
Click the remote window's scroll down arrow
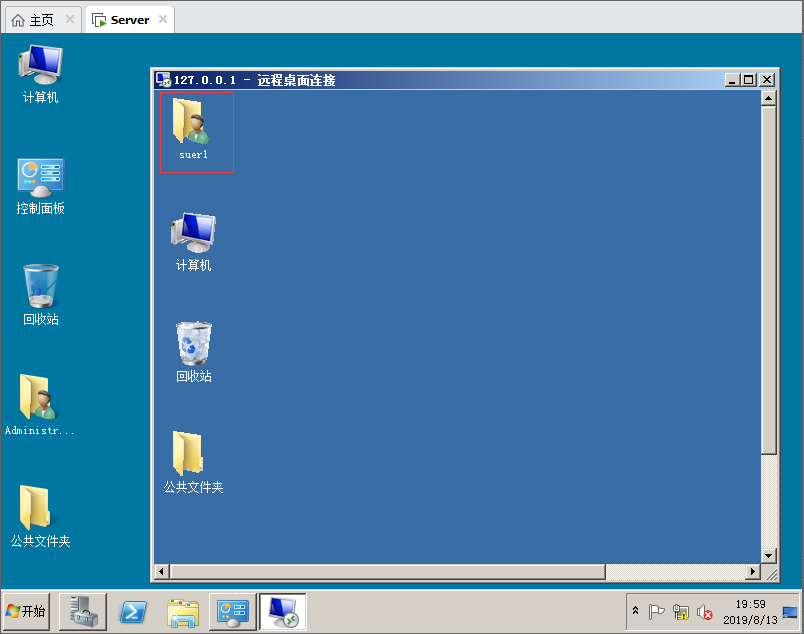click(x=768, y=556)
